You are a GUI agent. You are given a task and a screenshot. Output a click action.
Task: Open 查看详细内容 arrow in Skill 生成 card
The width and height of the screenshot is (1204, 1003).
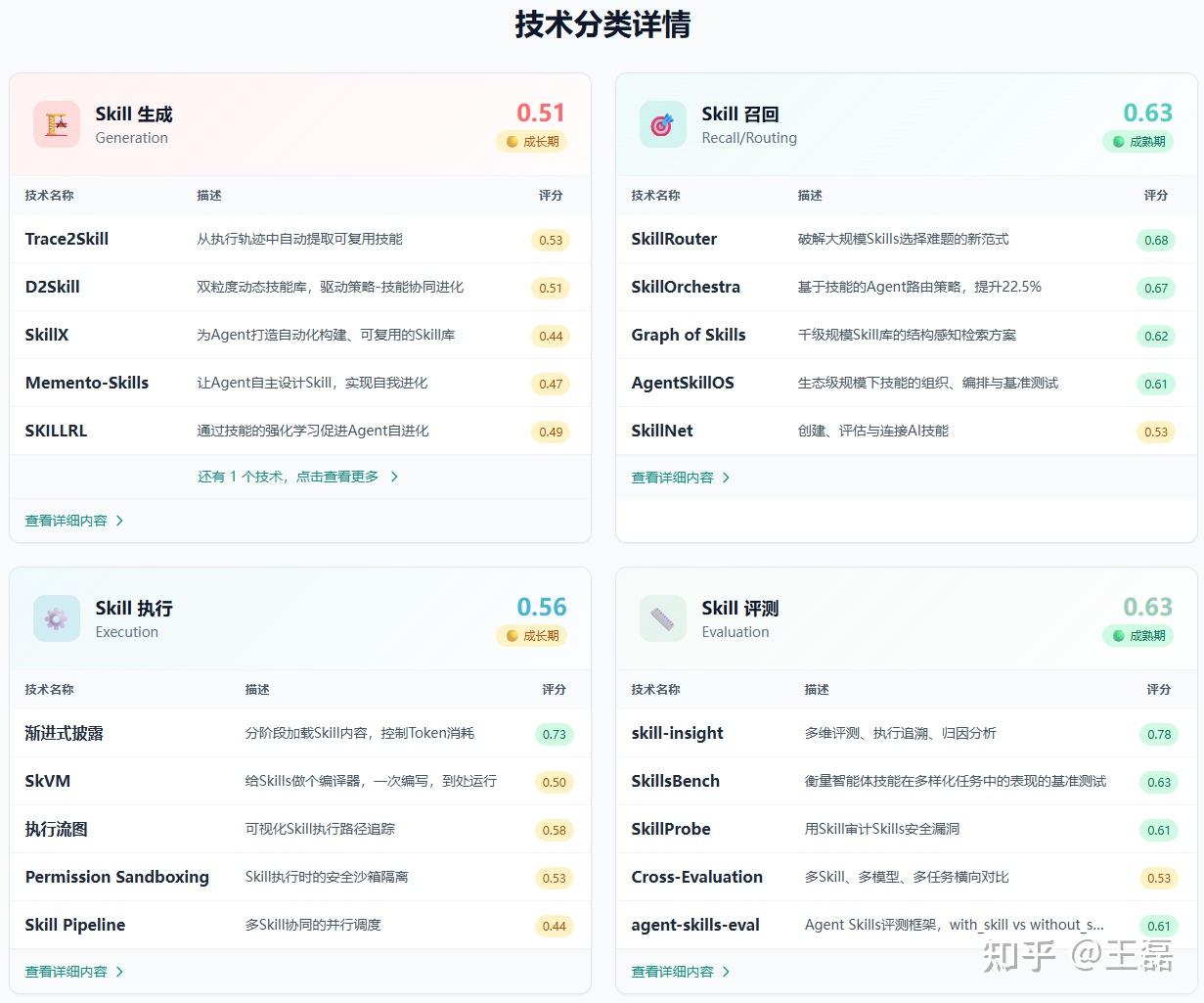(119, 522)
